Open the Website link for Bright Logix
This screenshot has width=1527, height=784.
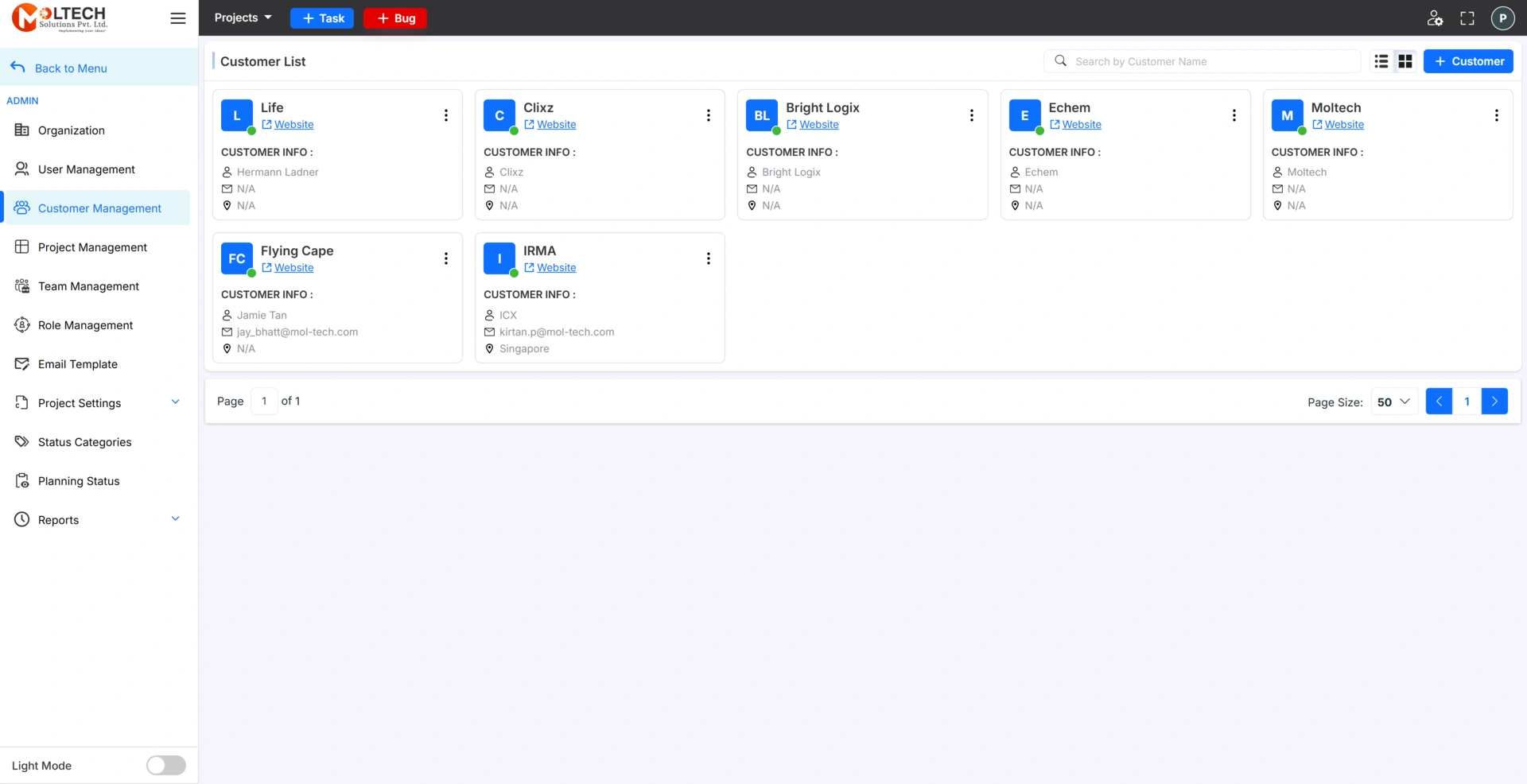tap(818, 125)
